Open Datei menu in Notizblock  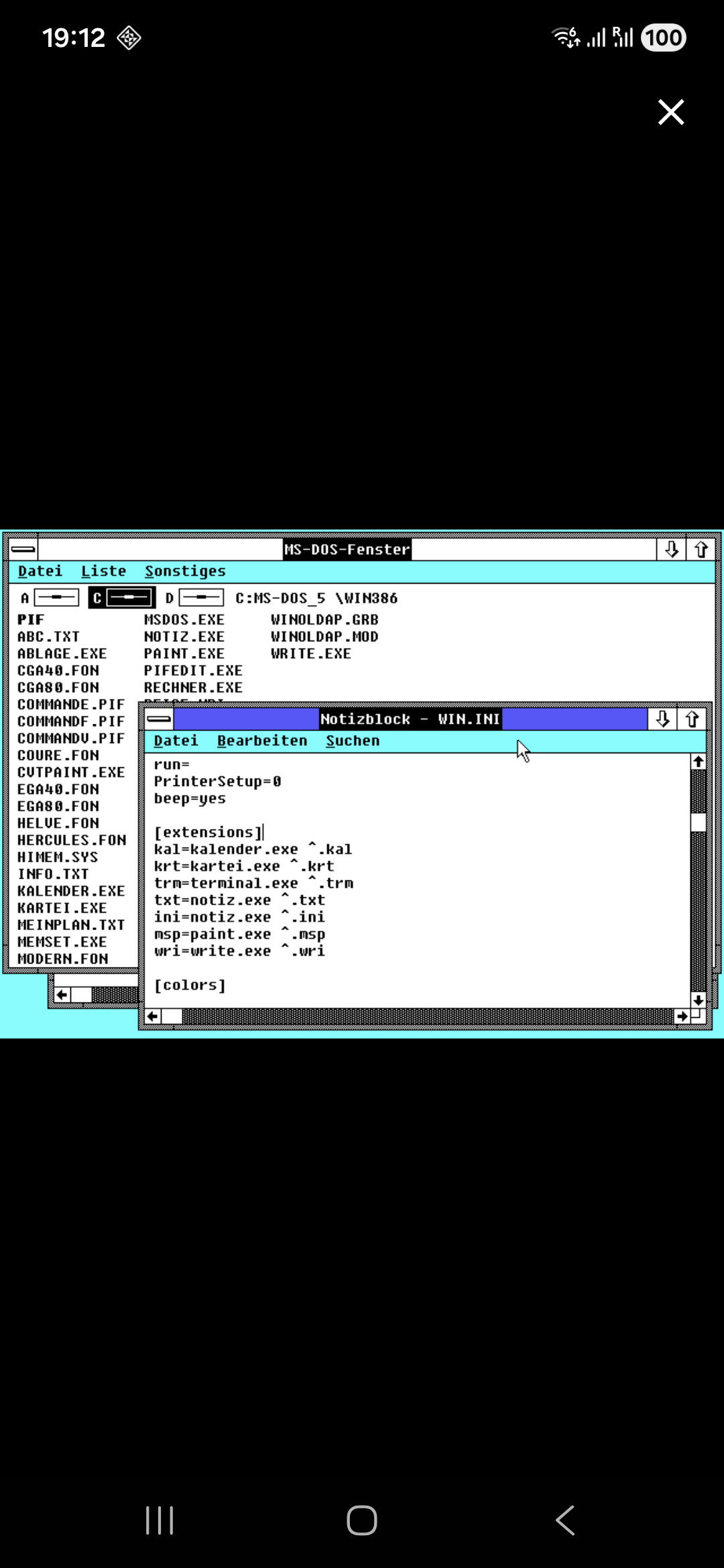click(176, 740)
